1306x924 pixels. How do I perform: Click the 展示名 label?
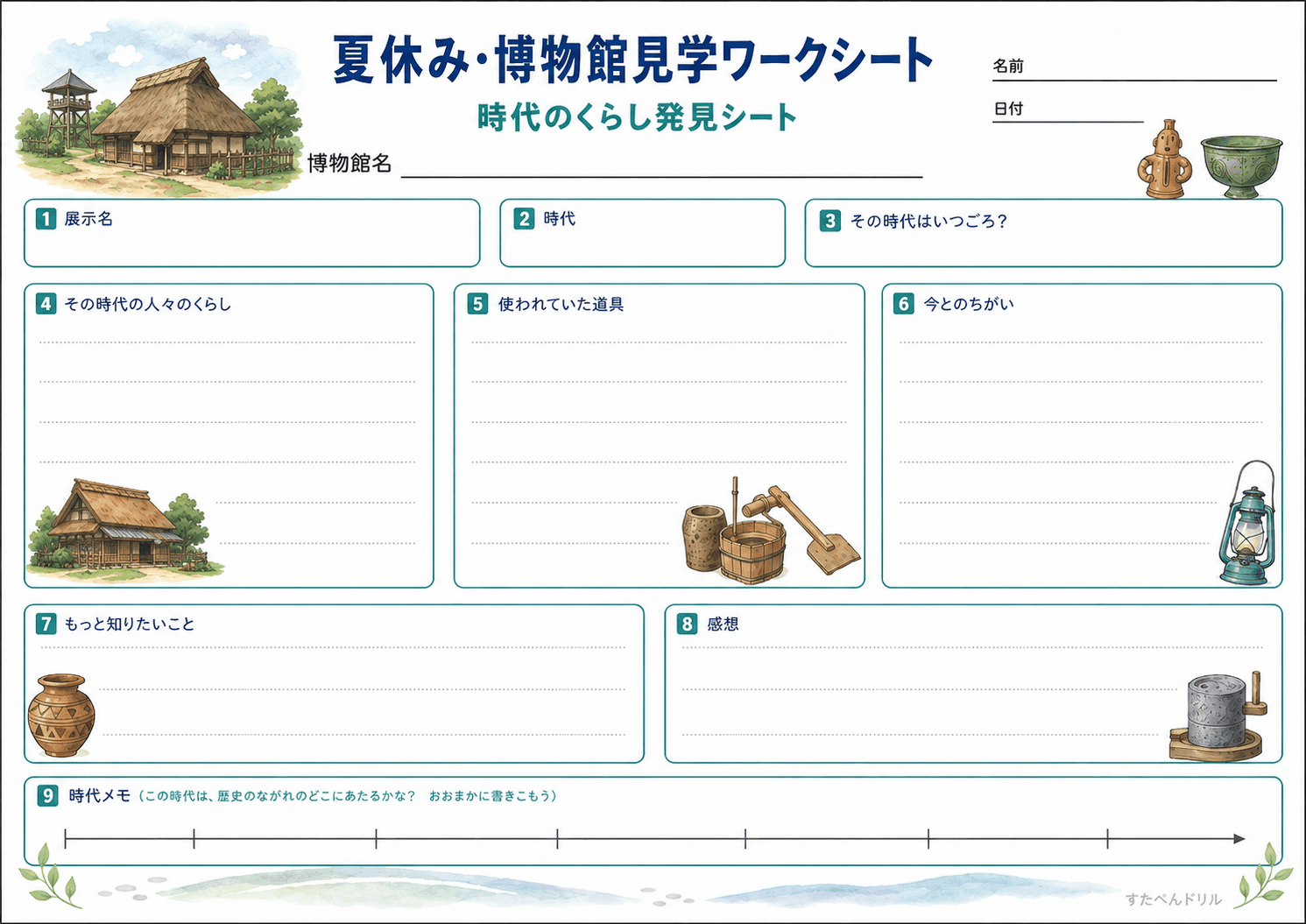88,219
